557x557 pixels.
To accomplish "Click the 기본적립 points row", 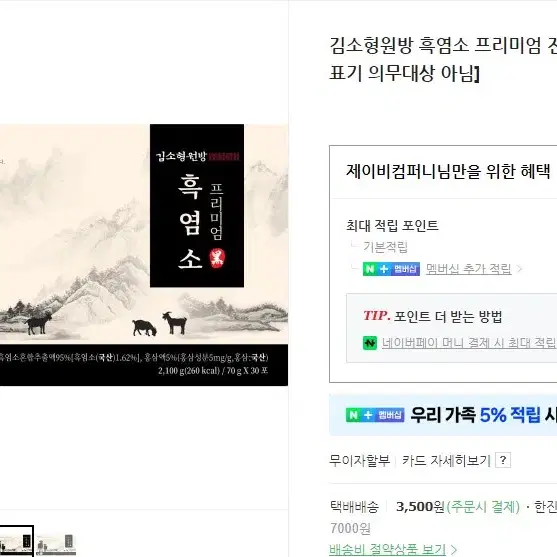I will tap(385, 247).
